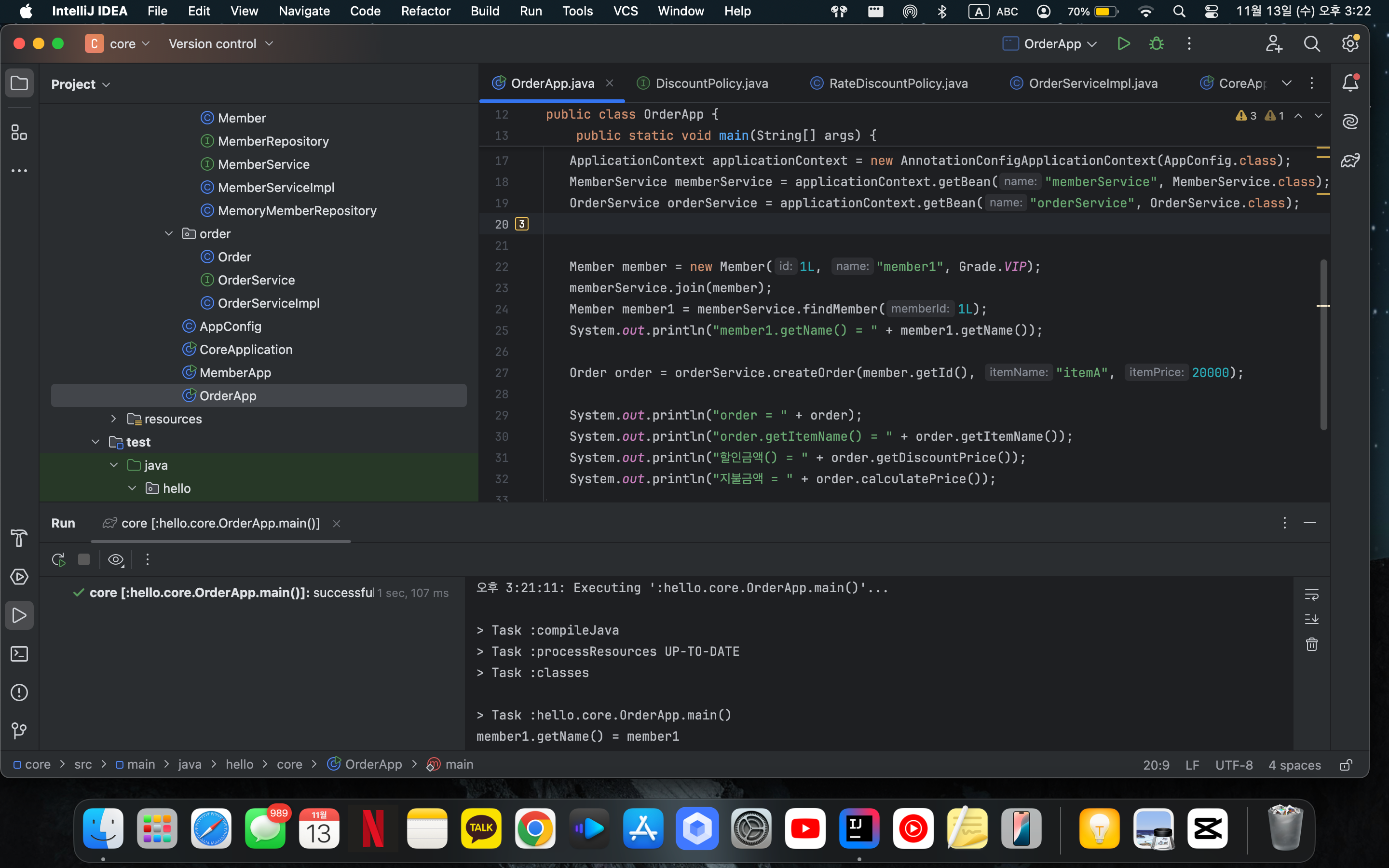Open the Refactor menu
The image size is (1389, 868).
click(425, 11)
